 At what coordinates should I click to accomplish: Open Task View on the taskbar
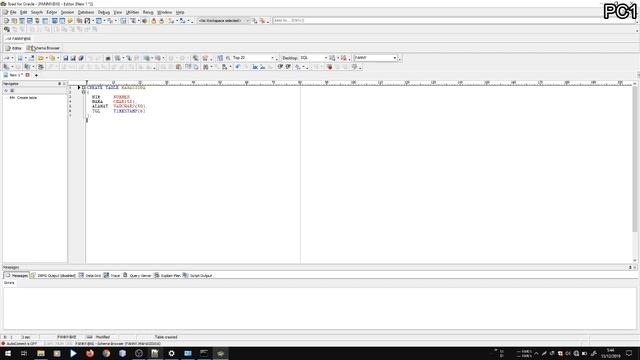(24, 353)
